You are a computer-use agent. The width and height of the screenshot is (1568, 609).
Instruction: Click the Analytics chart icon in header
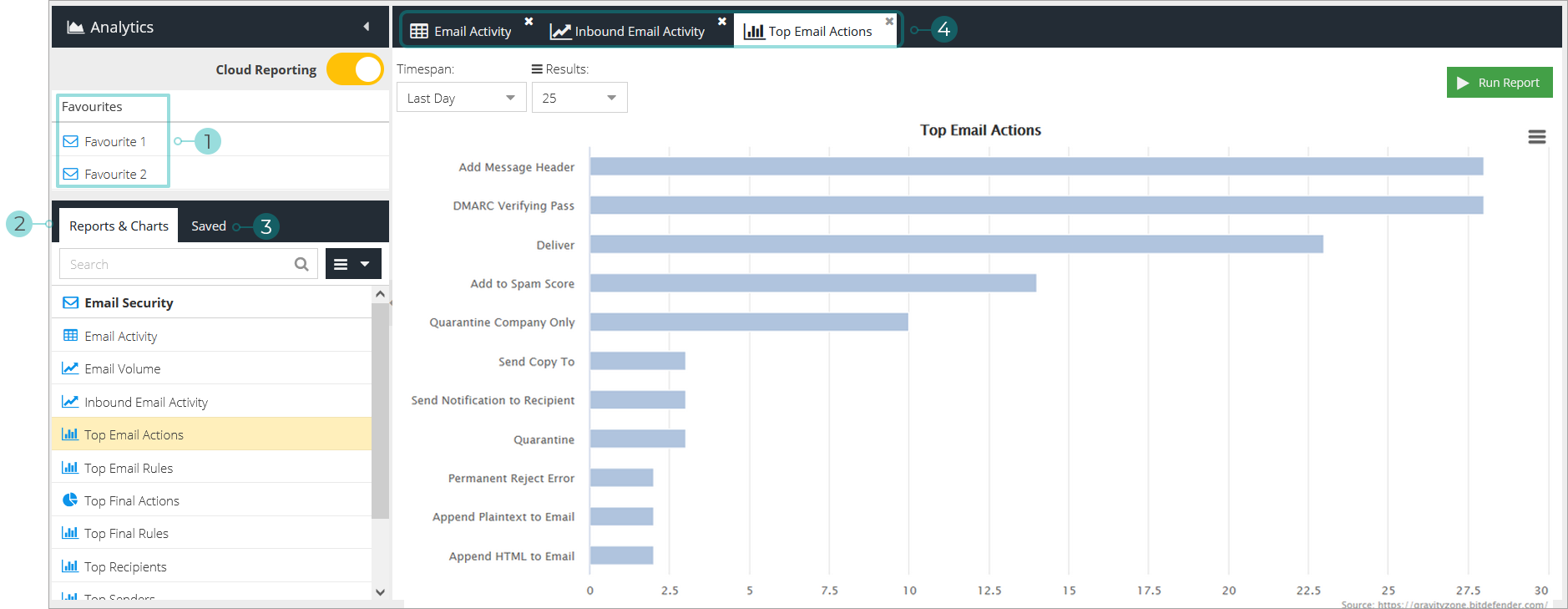coord(75,27)
